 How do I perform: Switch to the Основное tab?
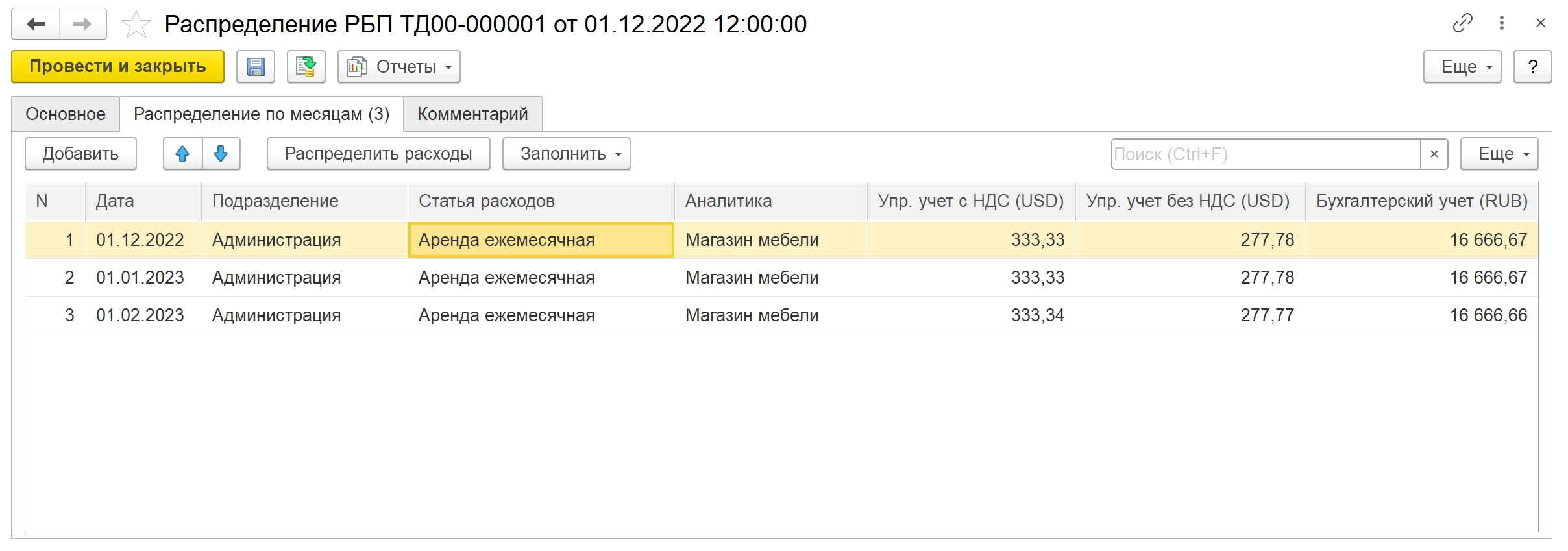[66, 114]
